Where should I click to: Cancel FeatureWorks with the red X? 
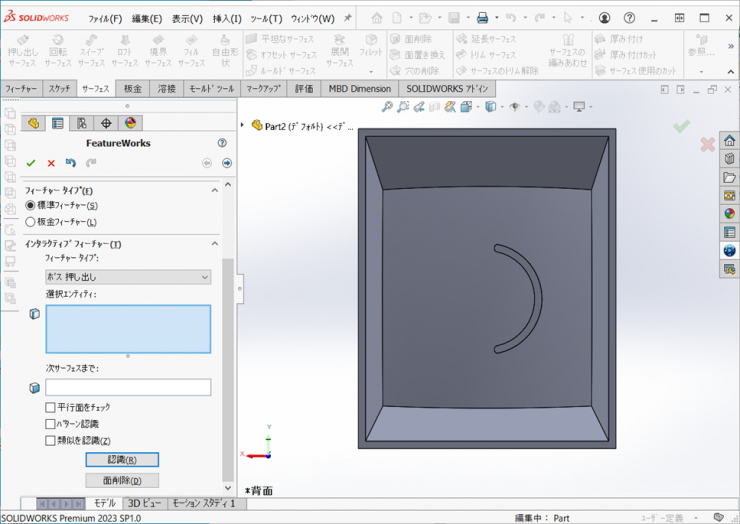tap(51, 163)
